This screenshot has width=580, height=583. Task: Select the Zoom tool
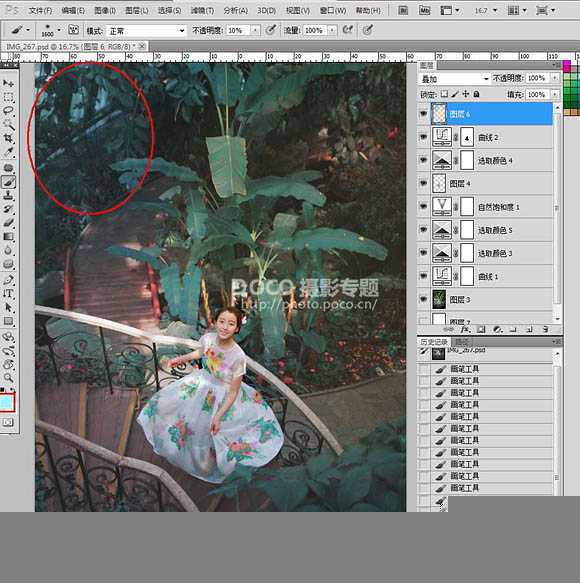point(8,377)
